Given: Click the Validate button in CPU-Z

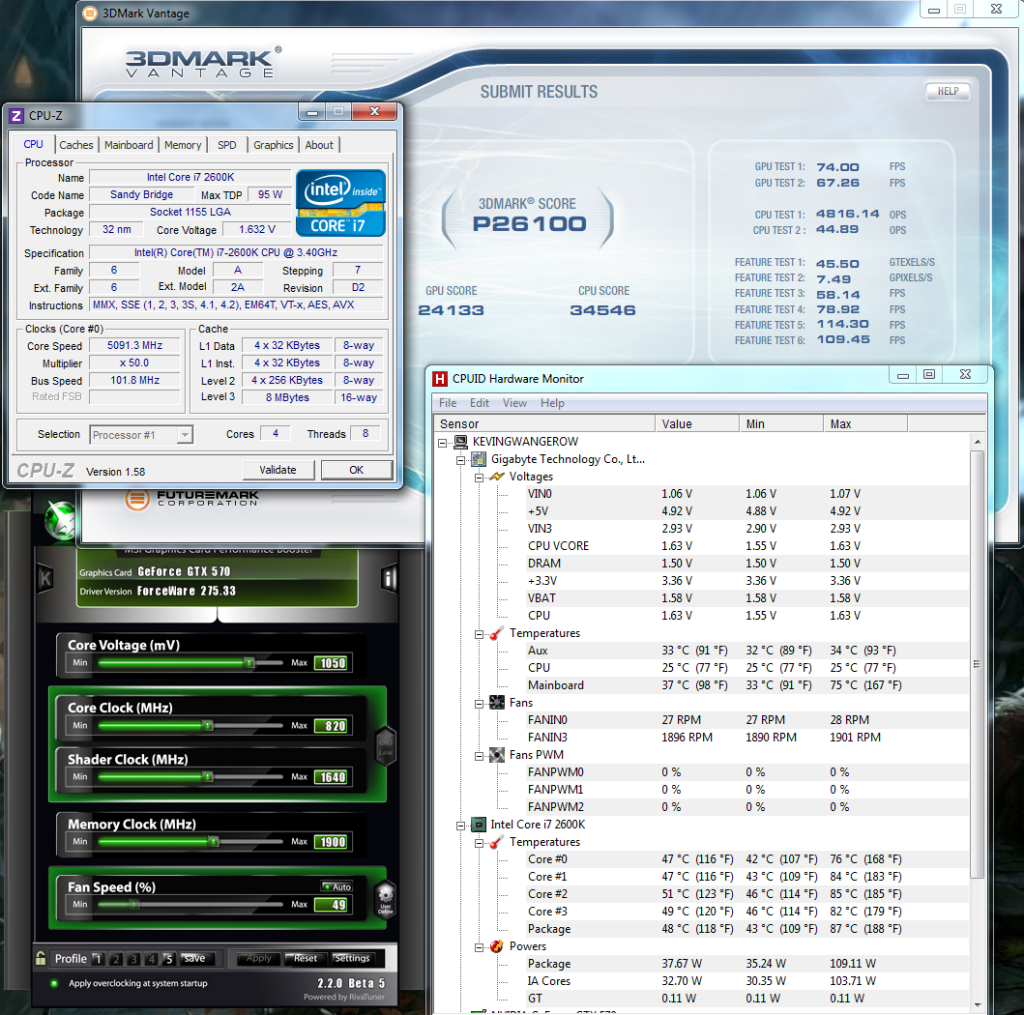Looking at the screenshot, I should 278,470.
